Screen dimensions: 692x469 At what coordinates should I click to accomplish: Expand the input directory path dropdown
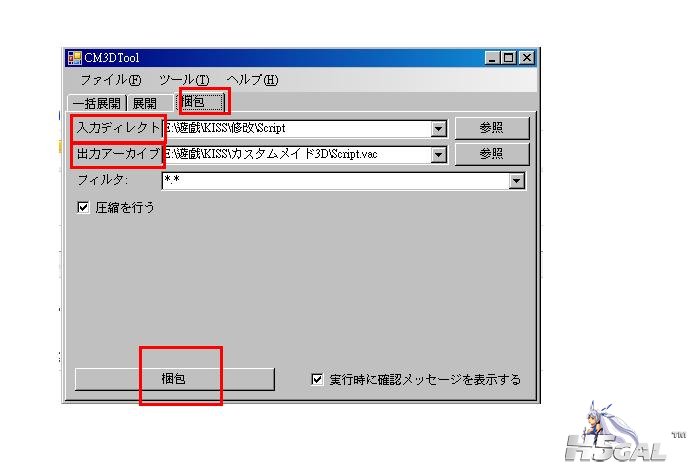point(438,129)
